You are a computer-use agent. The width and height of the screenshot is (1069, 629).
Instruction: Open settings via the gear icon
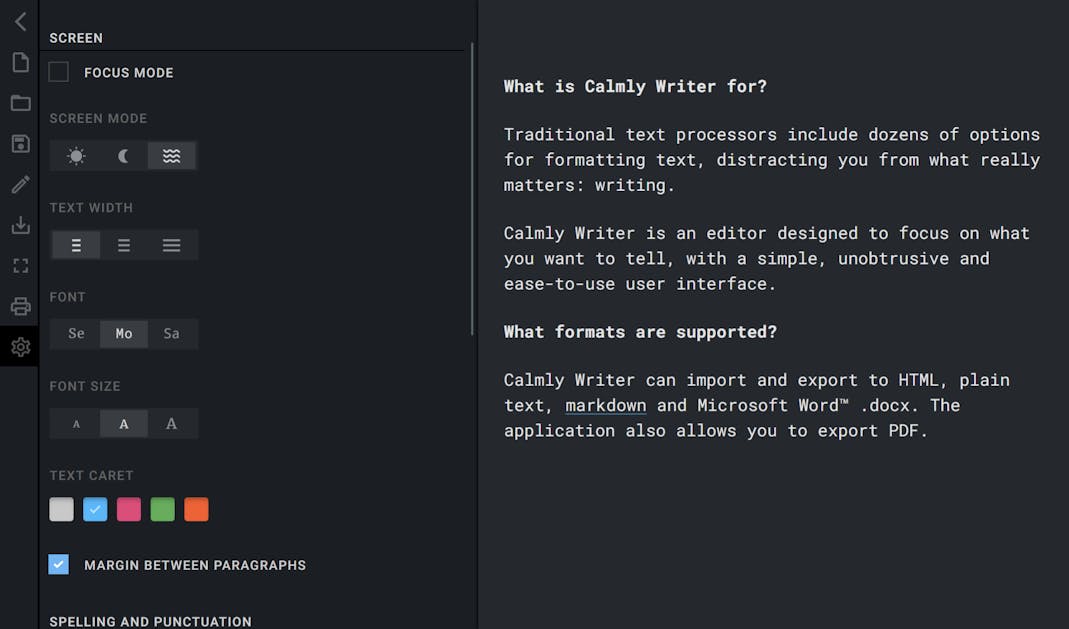[20, 347]
